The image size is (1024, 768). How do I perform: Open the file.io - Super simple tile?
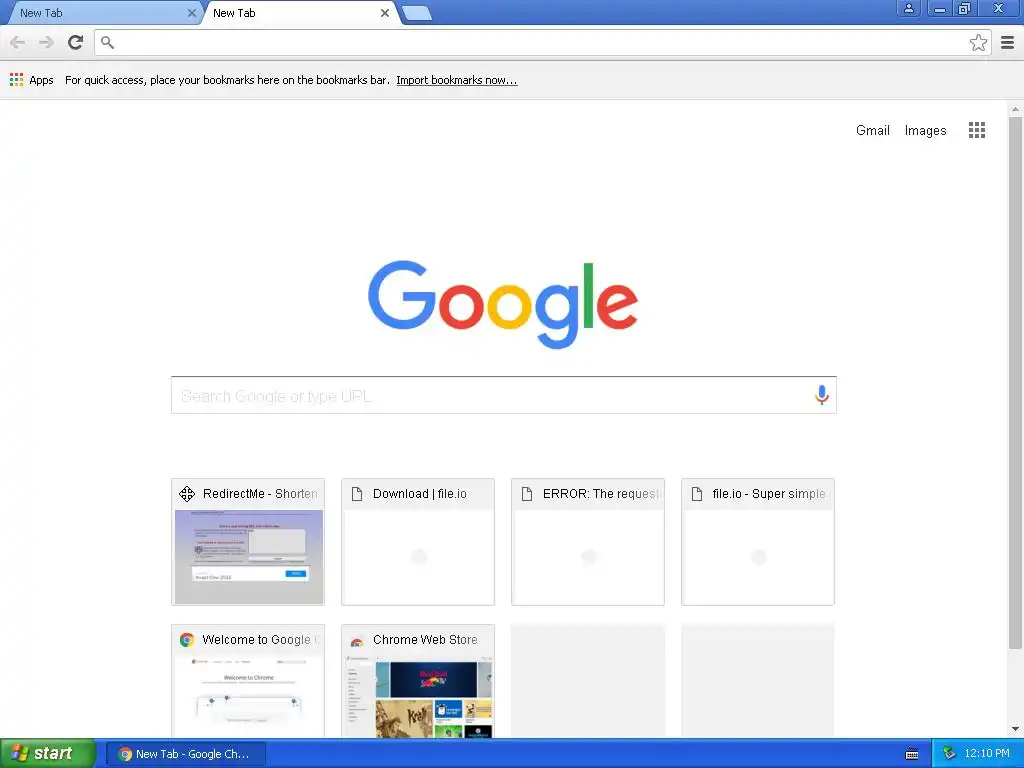758,542
